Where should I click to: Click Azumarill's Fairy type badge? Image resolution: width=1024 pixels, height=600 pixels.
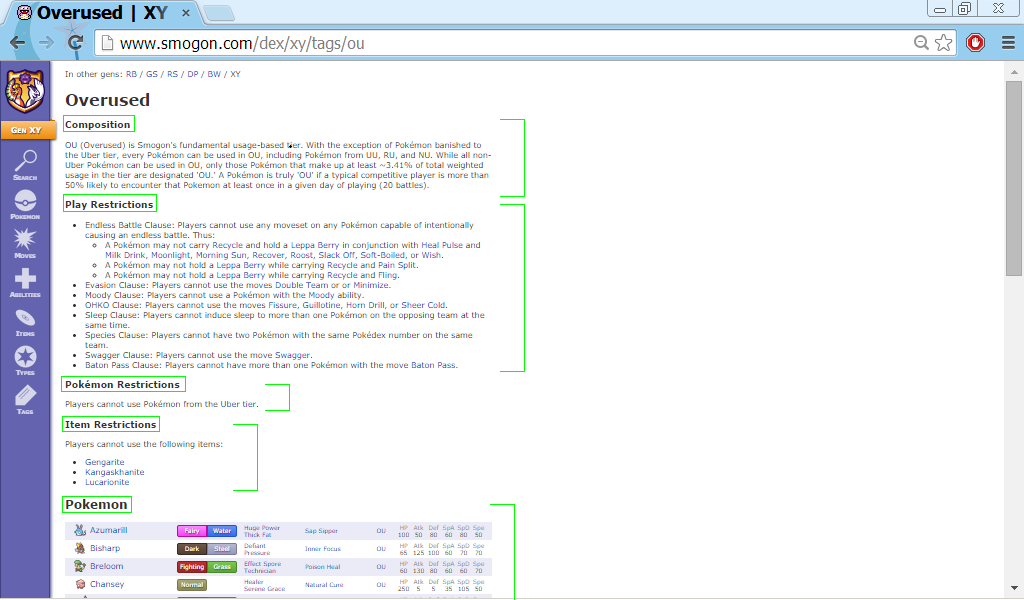[x=192, y=531]
